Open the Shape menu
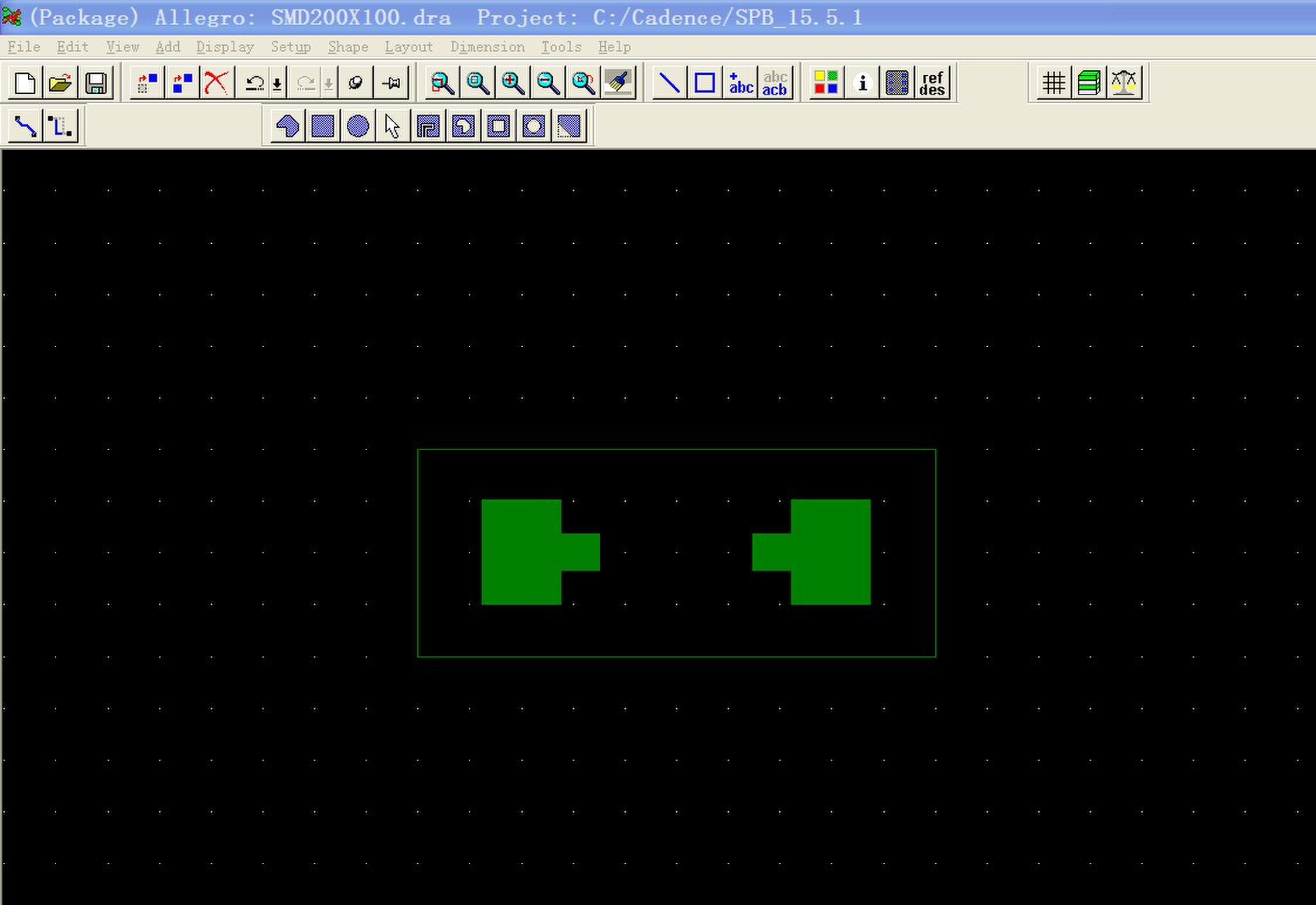Viewport: 1316px width, 905px height. point(347,47)
